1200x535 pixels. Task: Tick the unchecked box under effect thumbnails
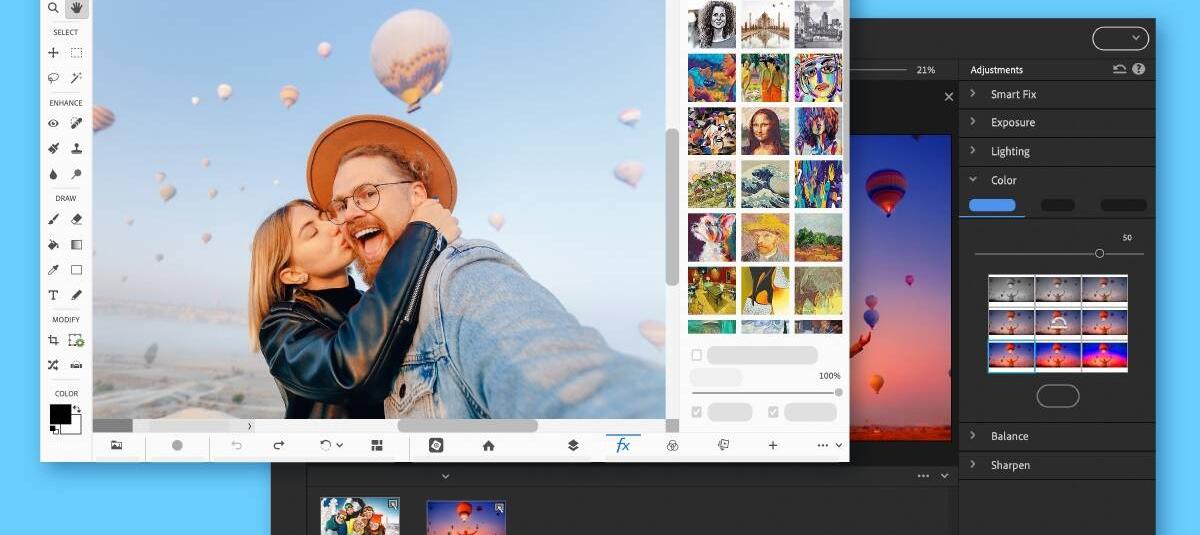coord(696,355)
